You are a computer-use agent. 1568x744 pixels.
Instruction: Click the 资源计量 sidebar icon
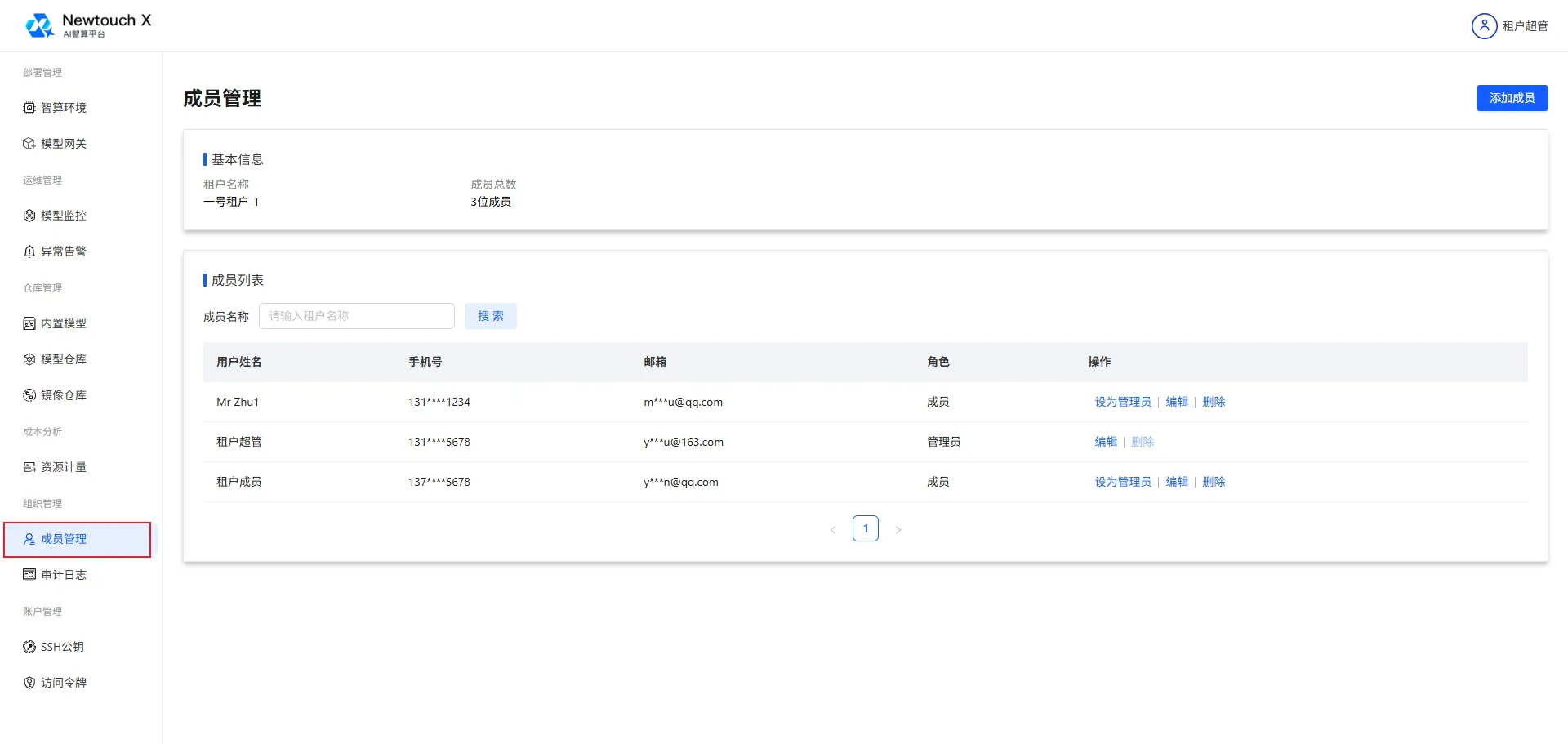pos(29,467)
